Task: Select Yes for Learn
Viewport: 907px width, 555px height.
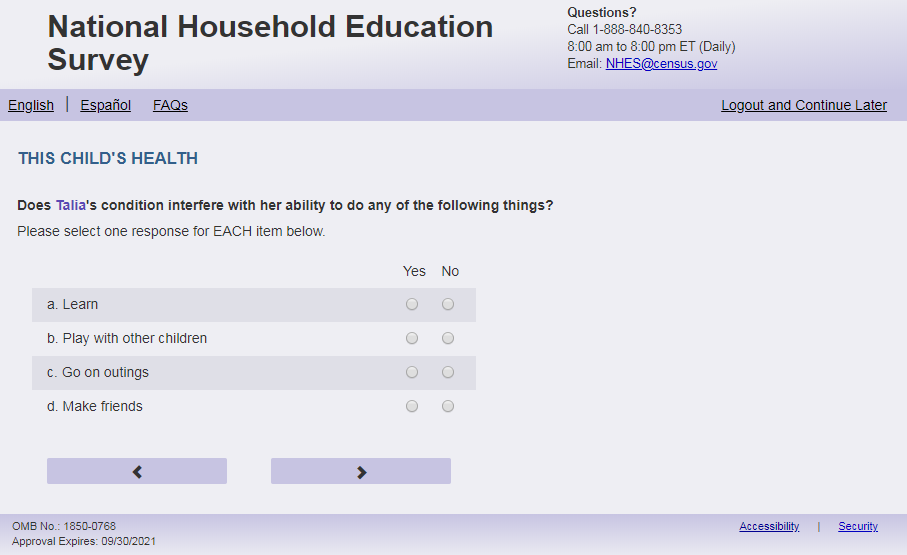Action: point(412,305)
